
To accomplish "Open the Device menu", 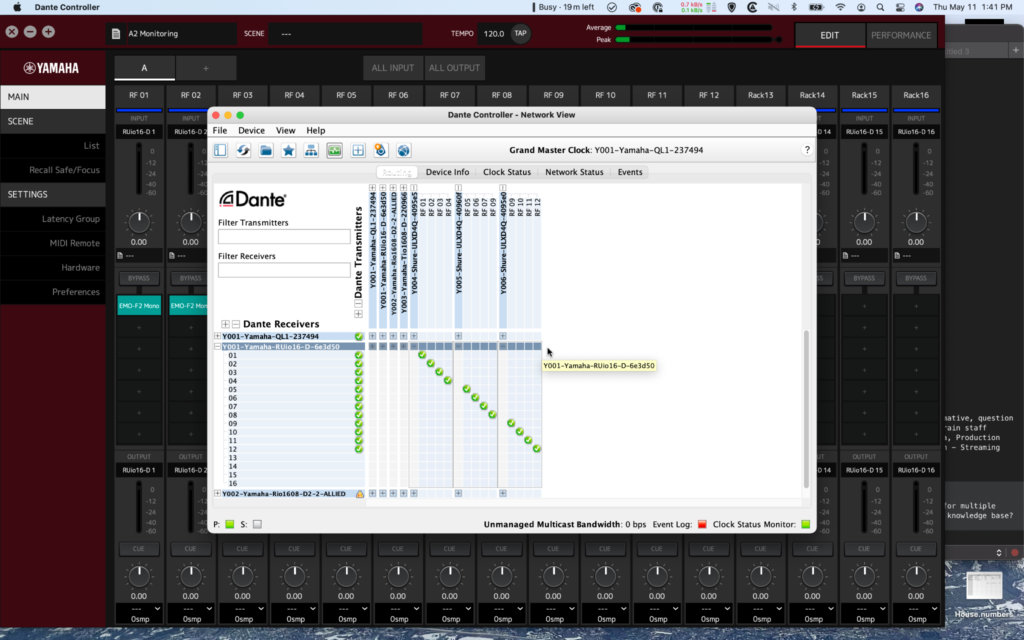I will coord(251,131).
